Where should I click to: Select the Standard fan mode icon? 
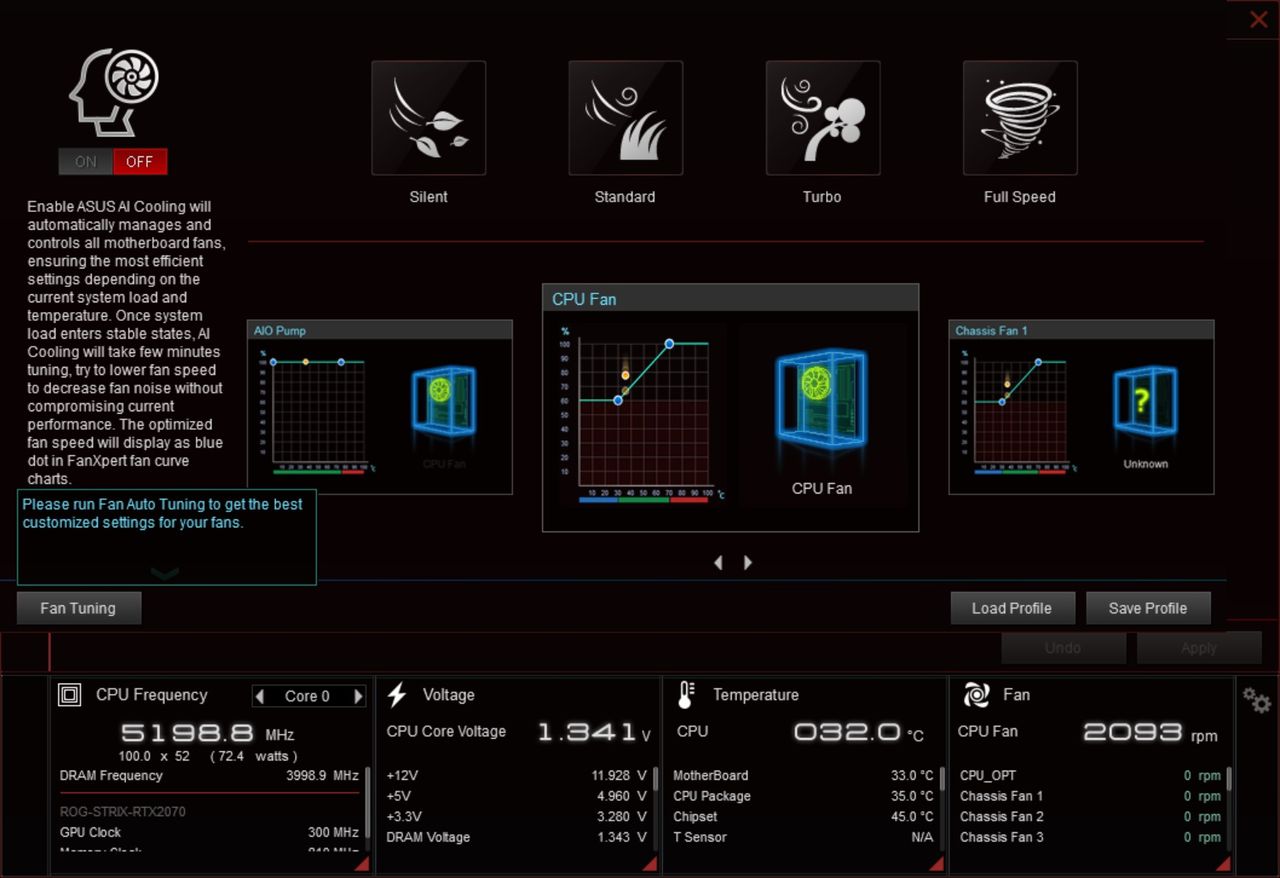click(625, 118)
